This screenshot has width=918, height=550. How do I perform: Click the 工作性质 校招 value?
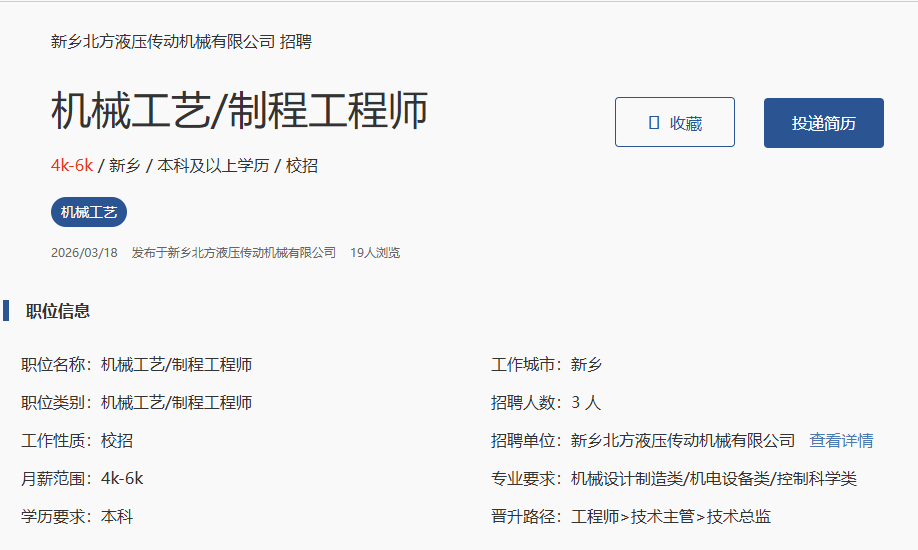click(x=117, y=441)
